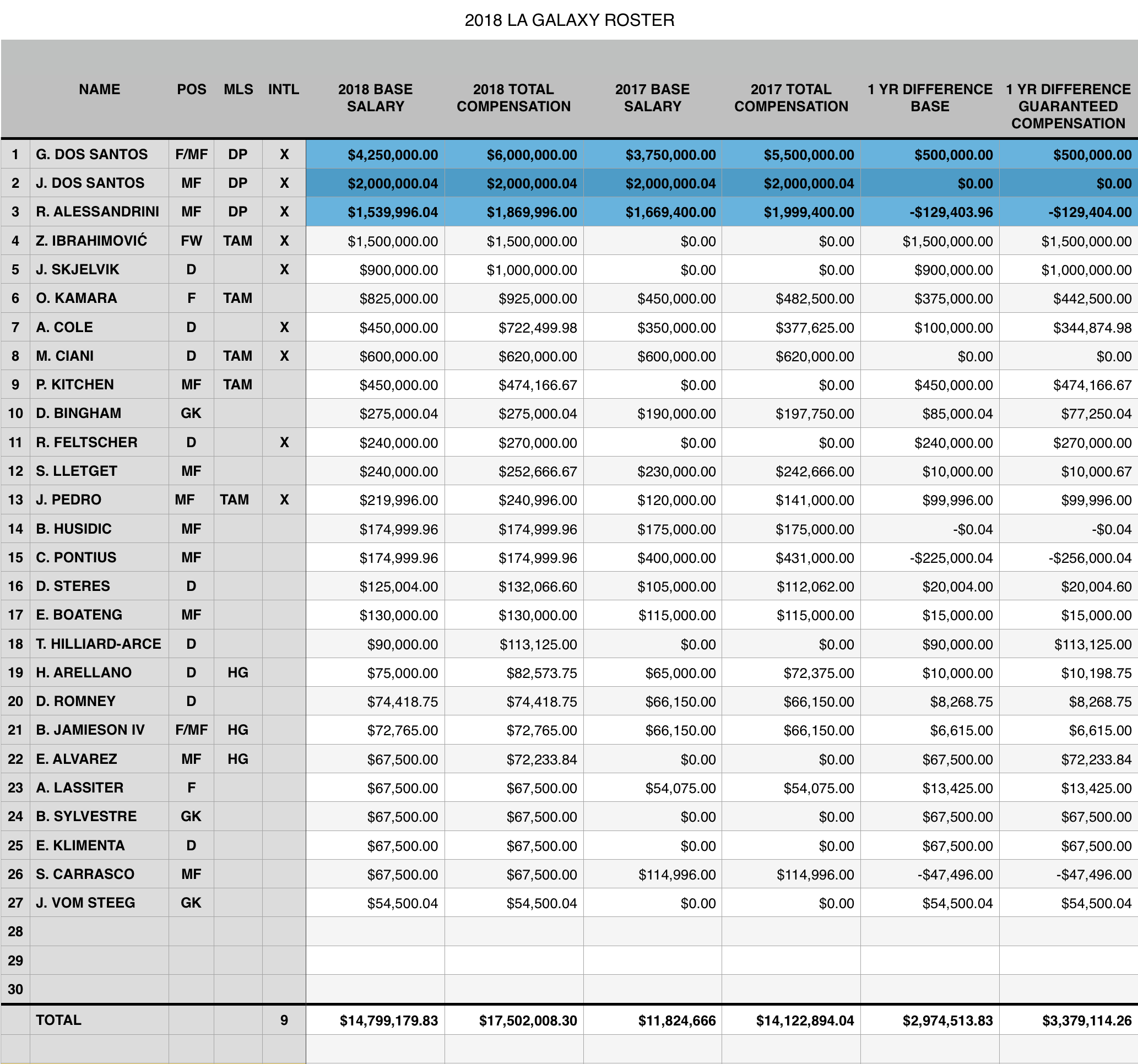Click the empty name cell in row 29
This screenshot has height=1064, width=1138.
click(100, 960)
